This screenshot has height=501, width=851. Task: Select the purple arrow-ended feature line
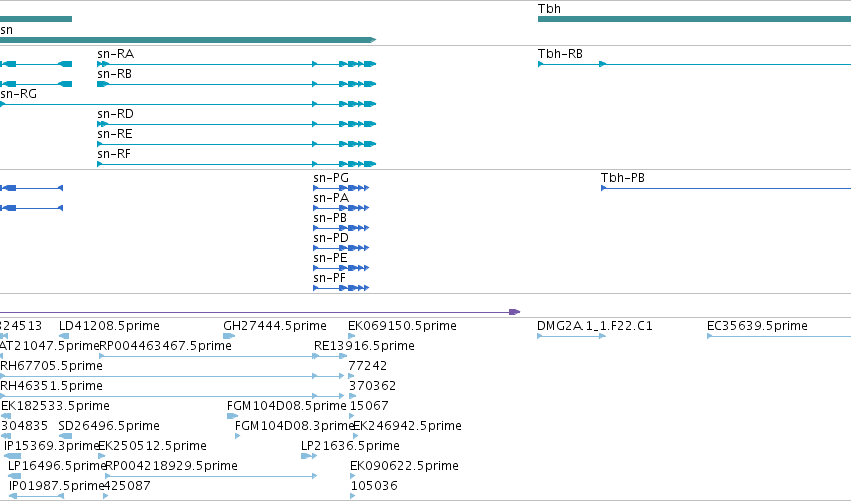coord(260,312)
